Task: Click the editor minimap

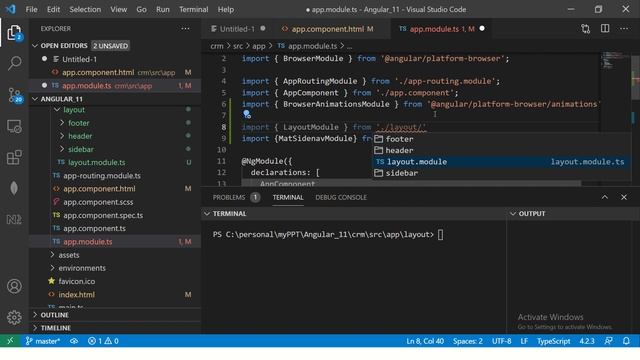Action: tap(615, 118)
